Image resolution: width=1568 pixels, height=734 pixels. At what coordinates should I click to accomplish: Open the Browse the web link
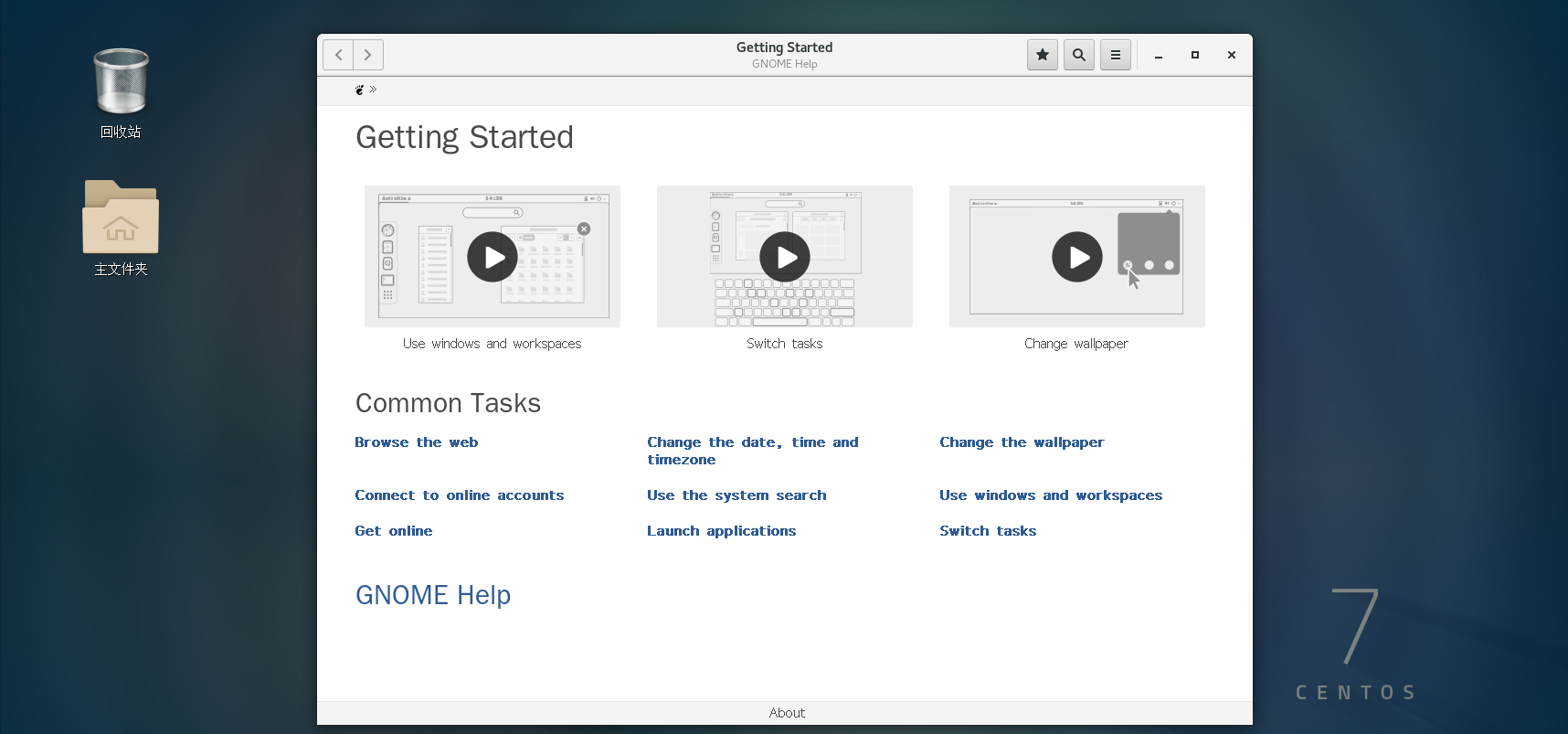tap(417, 442)
